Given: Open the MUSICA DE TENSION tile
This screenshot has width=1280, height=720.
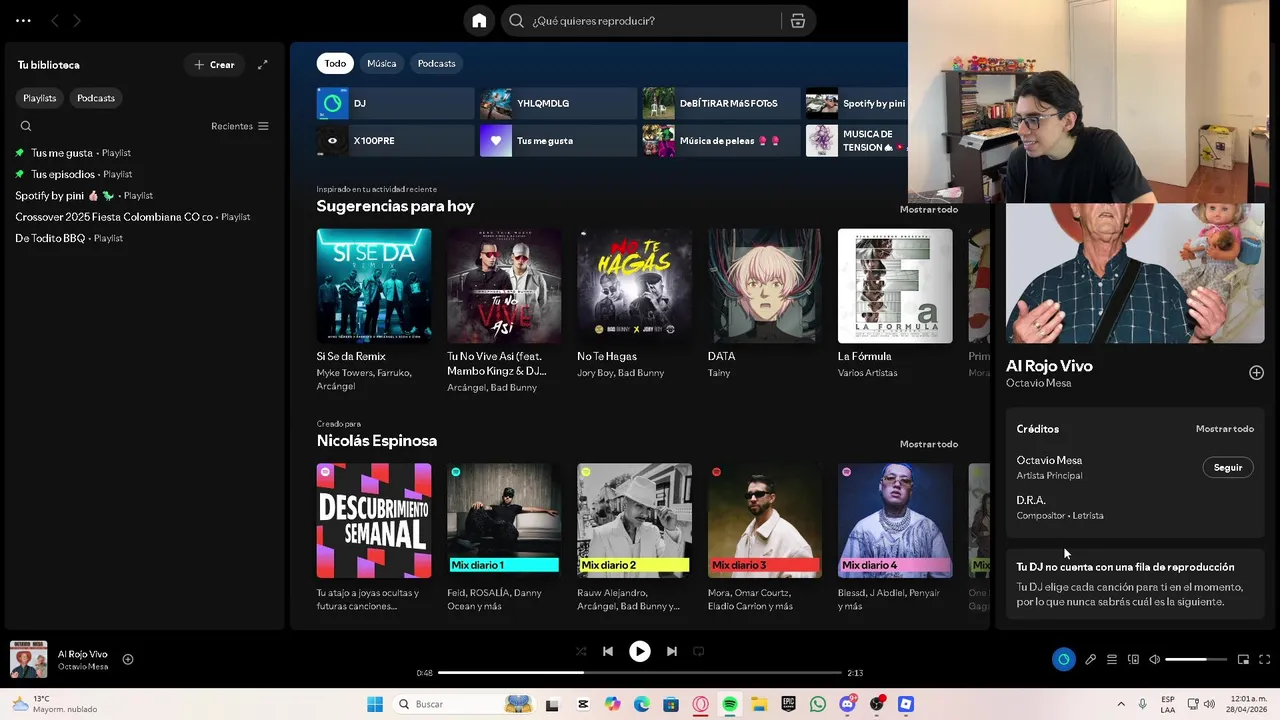Looking at the screenshot, I should coord(857,141).
